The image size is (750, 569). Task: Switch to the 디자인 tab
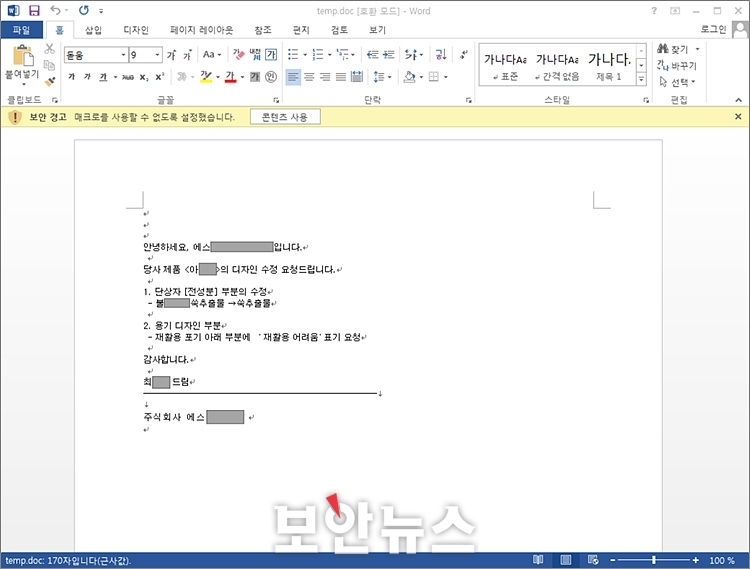coord(136,30)
